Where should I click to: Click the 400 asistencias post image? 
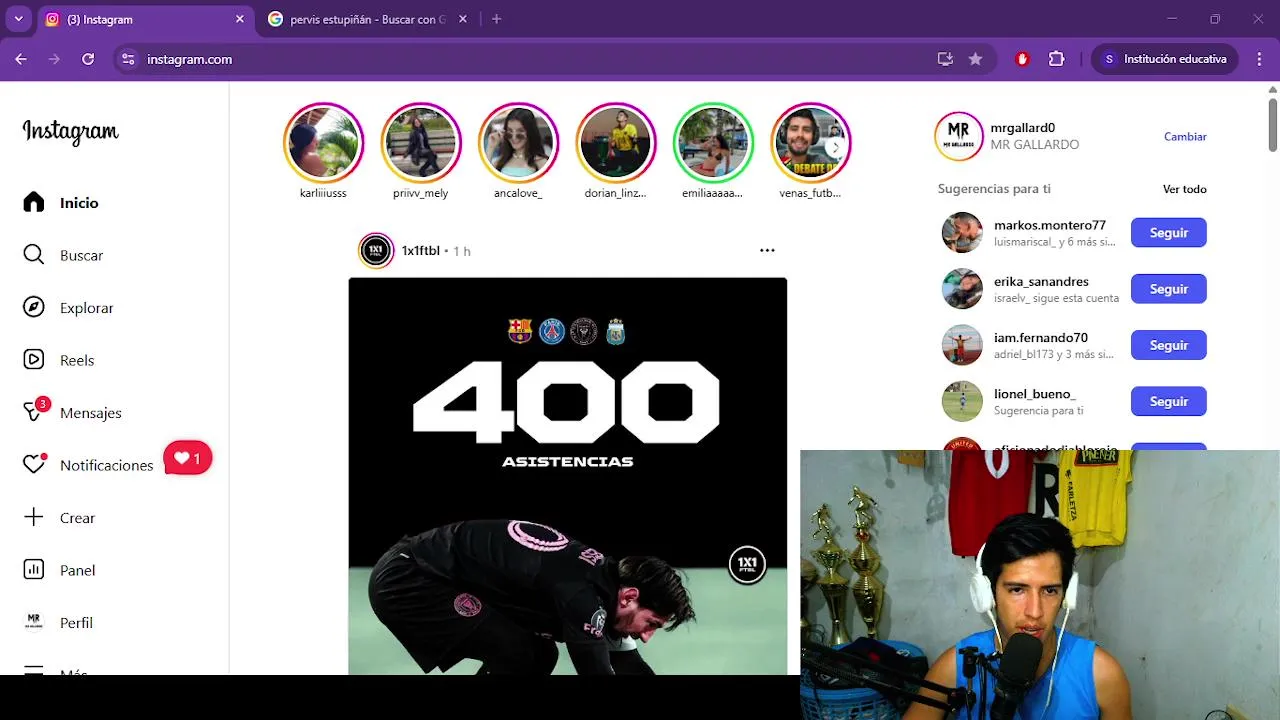[567, 476]
